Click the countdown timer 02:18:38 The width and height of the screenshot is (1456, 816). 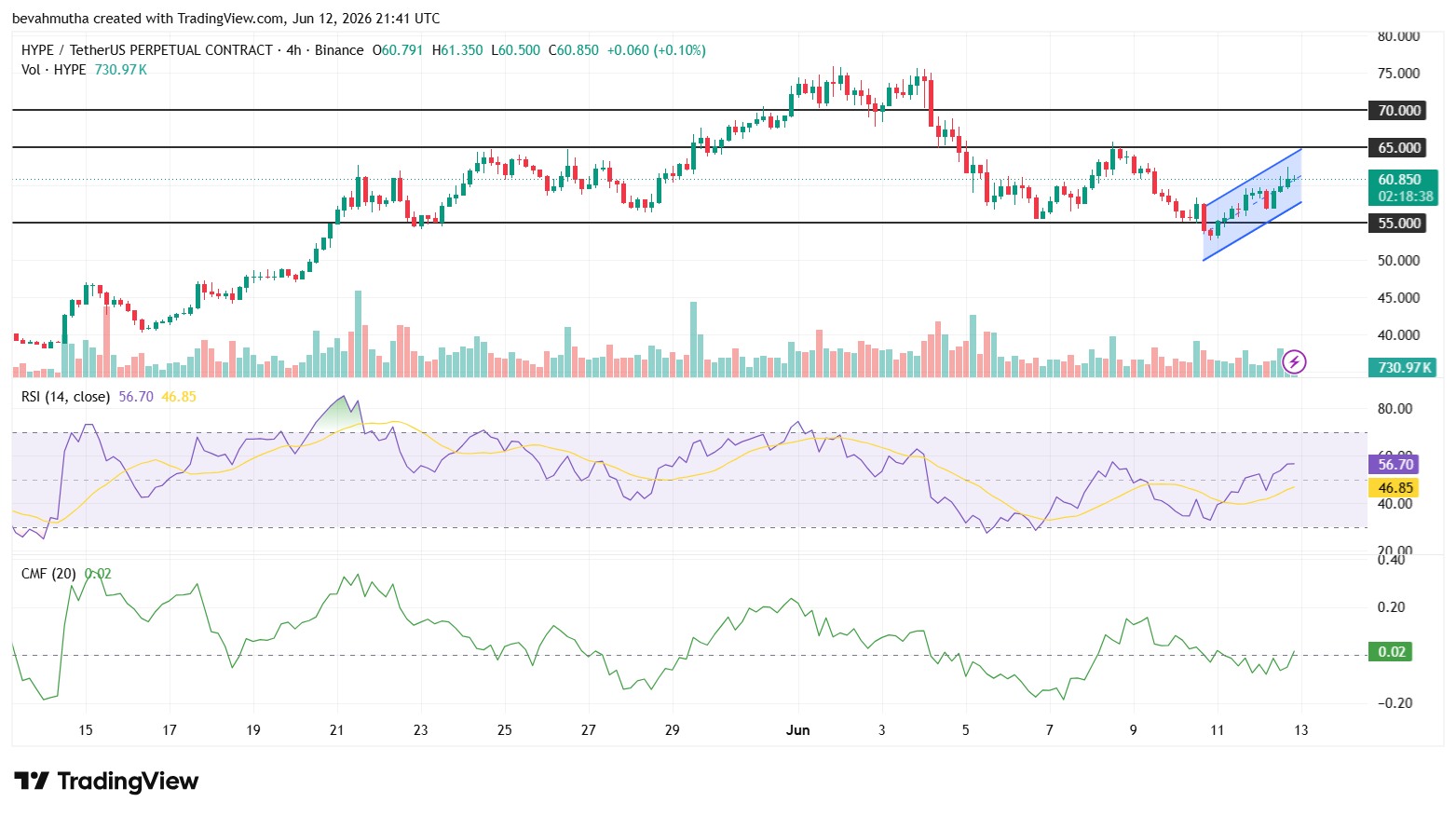1406,197
